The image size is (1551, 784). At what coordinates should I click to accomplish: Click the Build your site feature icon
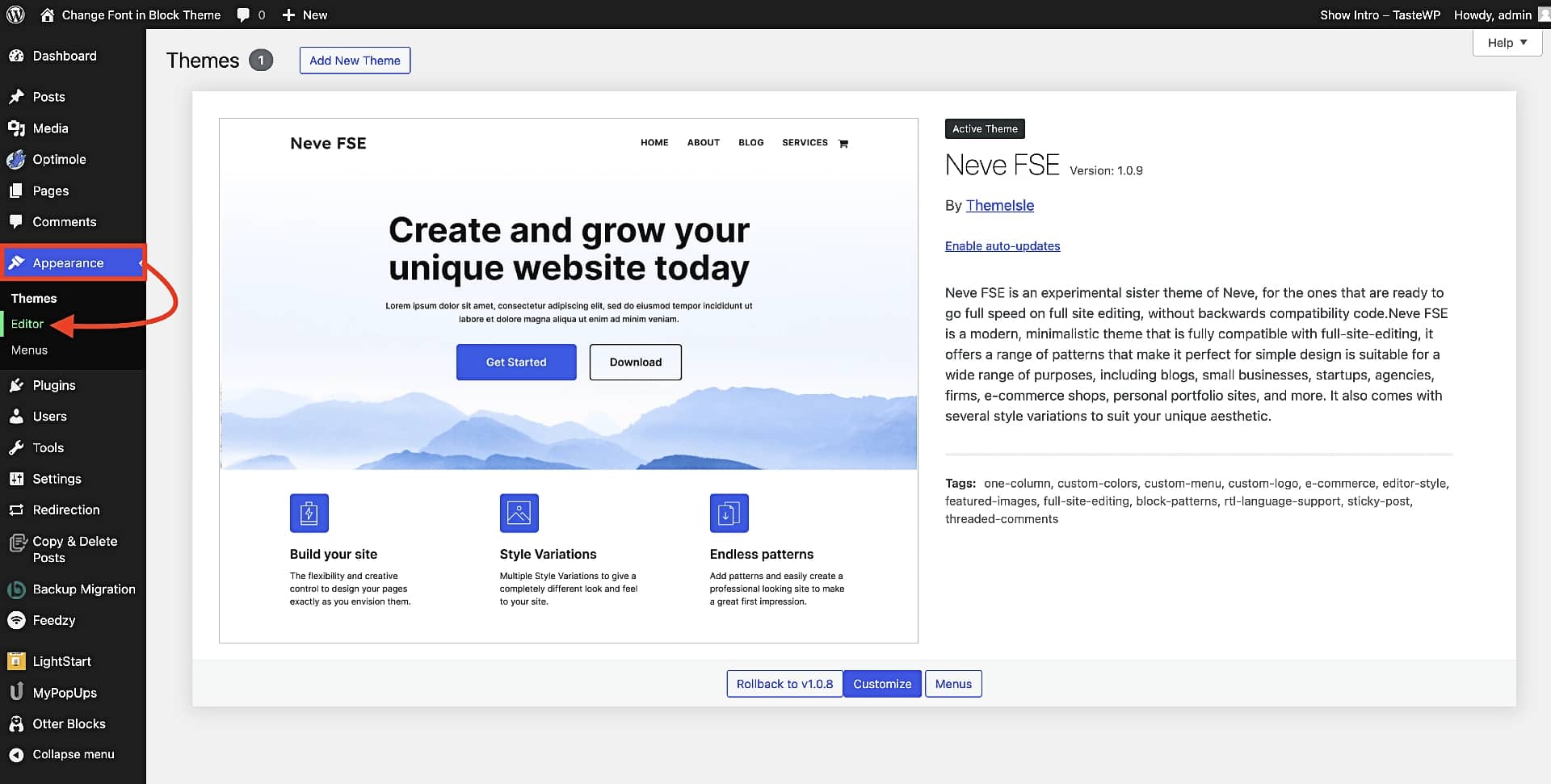309,513
